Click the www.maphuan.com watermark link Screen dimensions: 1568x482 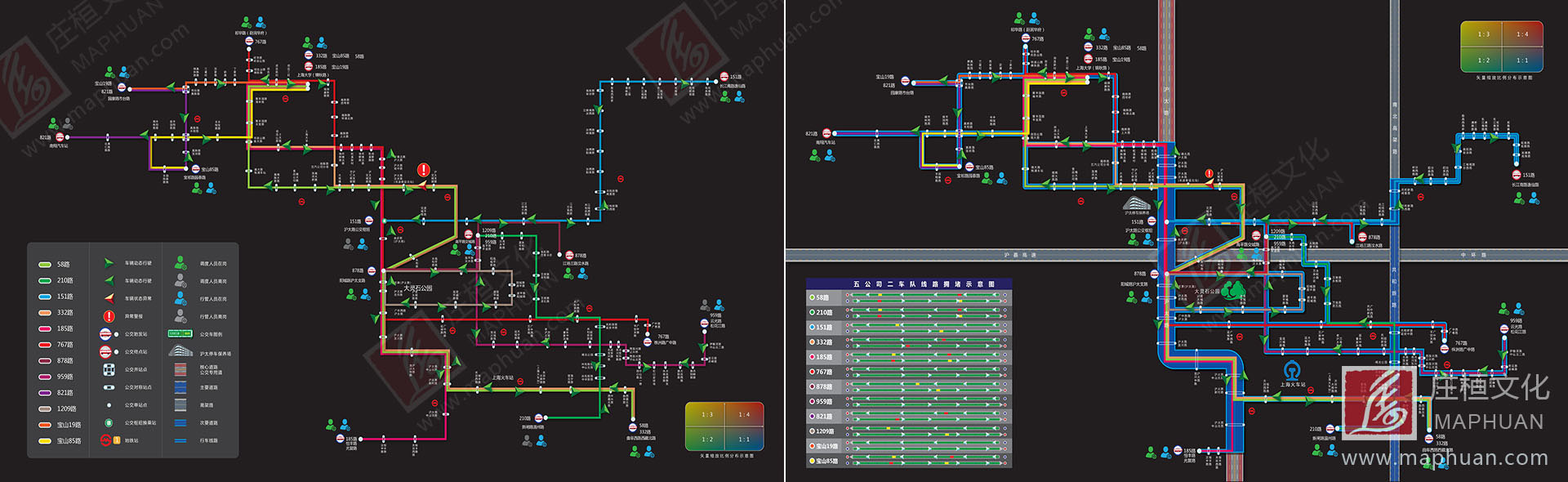1444,459
